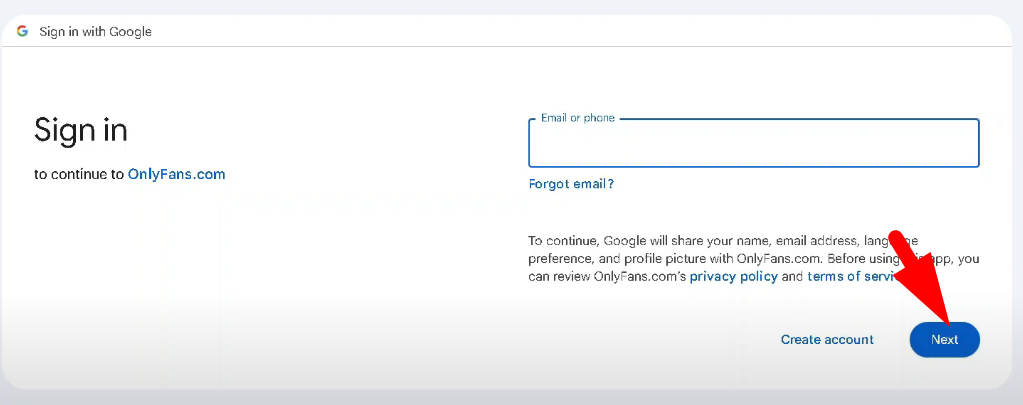Click the word "preference" in the disclosure
The height and width of the screenshot is (405, 1023).
[x=560, y=259]
